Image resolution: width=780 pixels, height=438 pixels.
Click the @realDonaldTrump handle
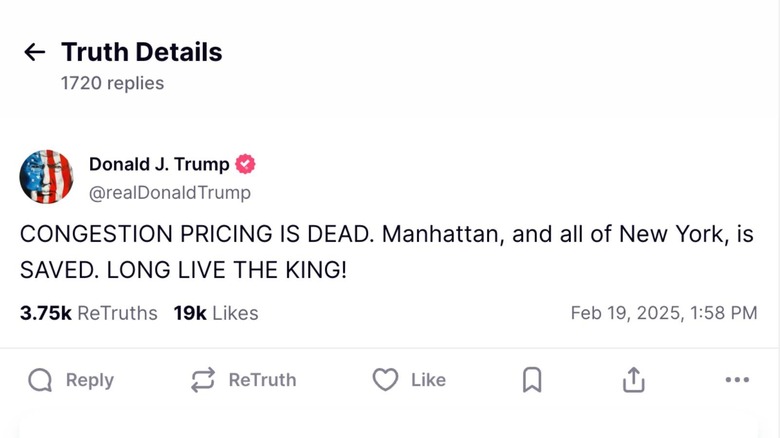(x=170, y=192)
